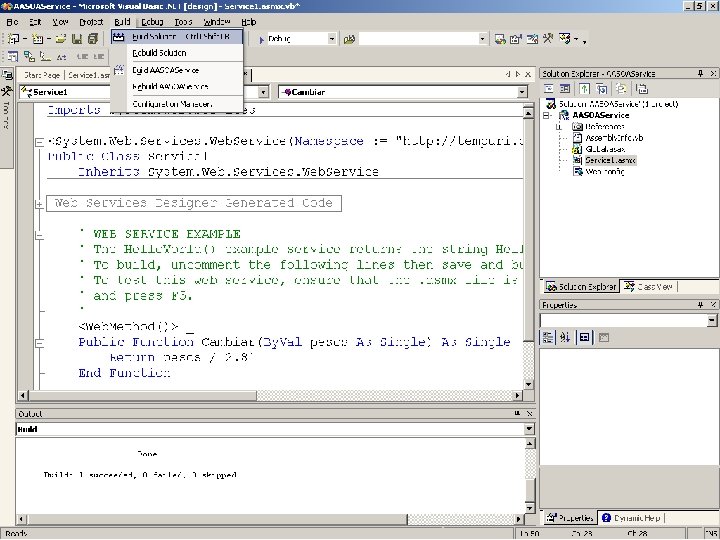
Task: Click the Copy Project icon in Solution Explorer
Action: (x=602, y=89)
